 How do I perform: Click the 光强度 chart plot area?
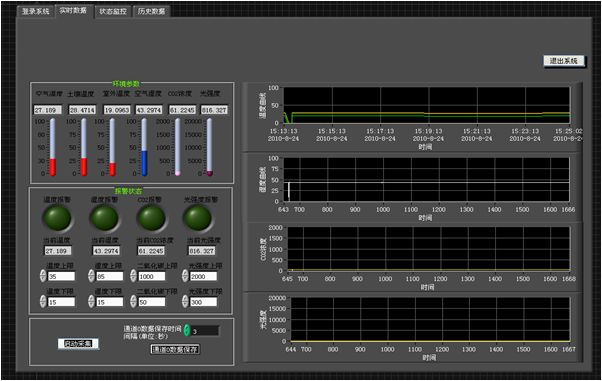[430, 320]
